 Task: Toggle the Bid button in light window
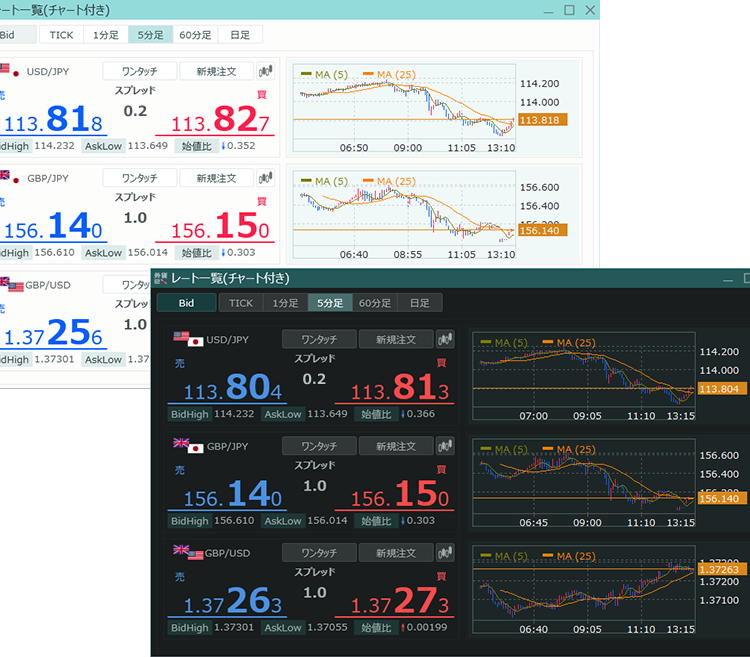[12, 35]
